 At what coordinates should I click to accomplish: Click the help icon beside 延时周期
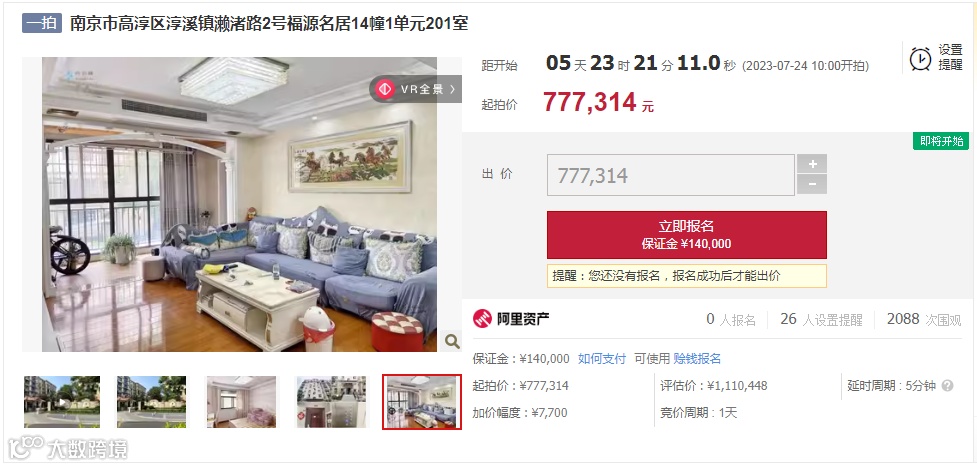(x=947, y=386)
